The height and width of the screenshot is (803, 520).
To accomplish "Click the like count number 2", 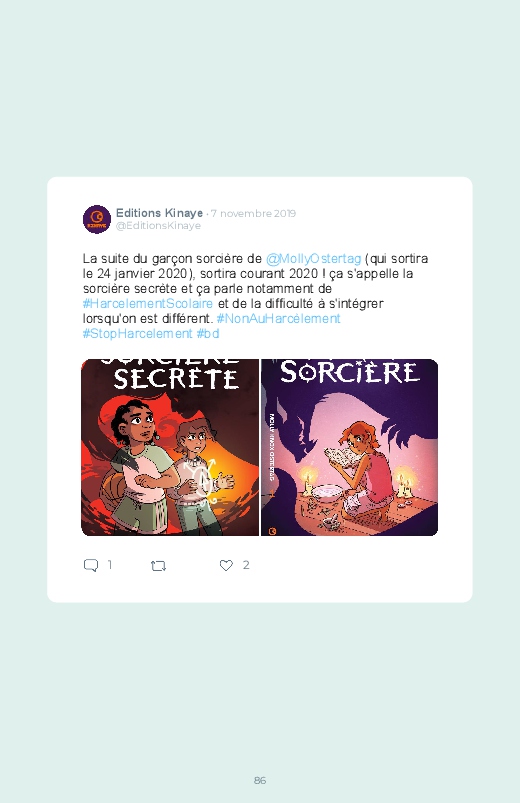I will (246, 565).
